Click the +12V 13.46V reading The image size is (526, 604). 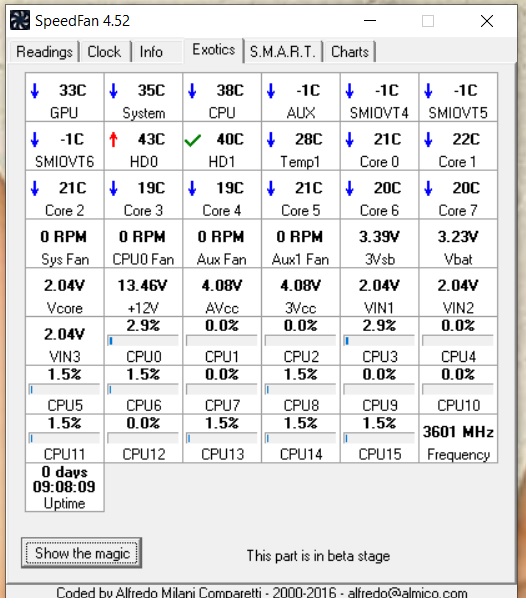(143, 292)
